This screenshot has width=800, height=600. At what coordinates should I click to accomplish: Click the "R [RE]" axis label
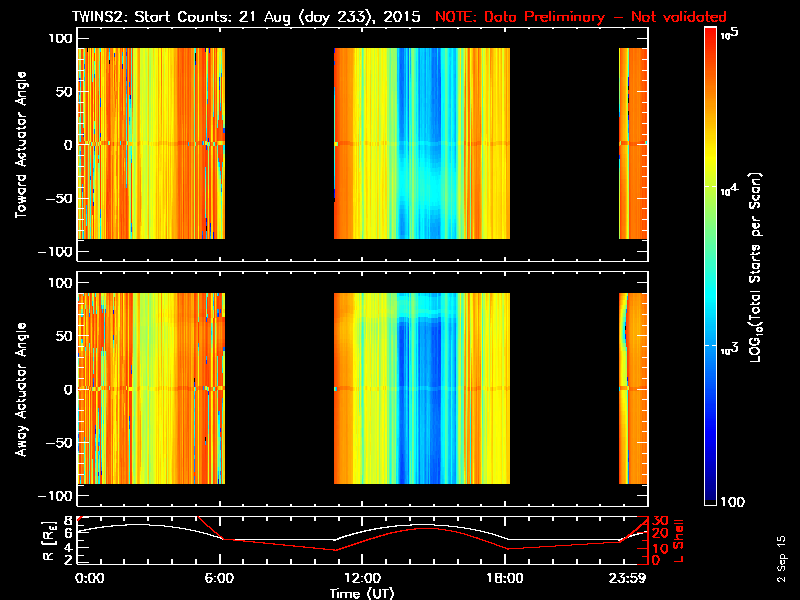[49, 542]
